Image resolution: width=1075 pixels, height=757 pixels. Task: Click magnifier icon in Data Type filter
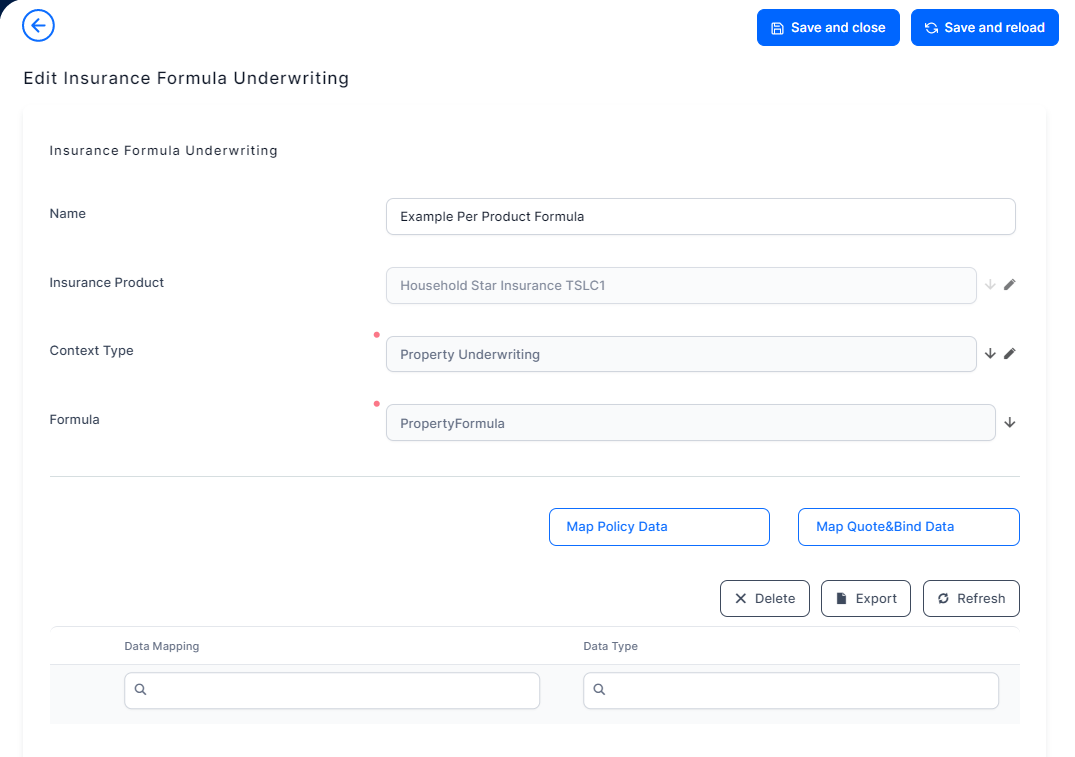[x=600, y=690]
